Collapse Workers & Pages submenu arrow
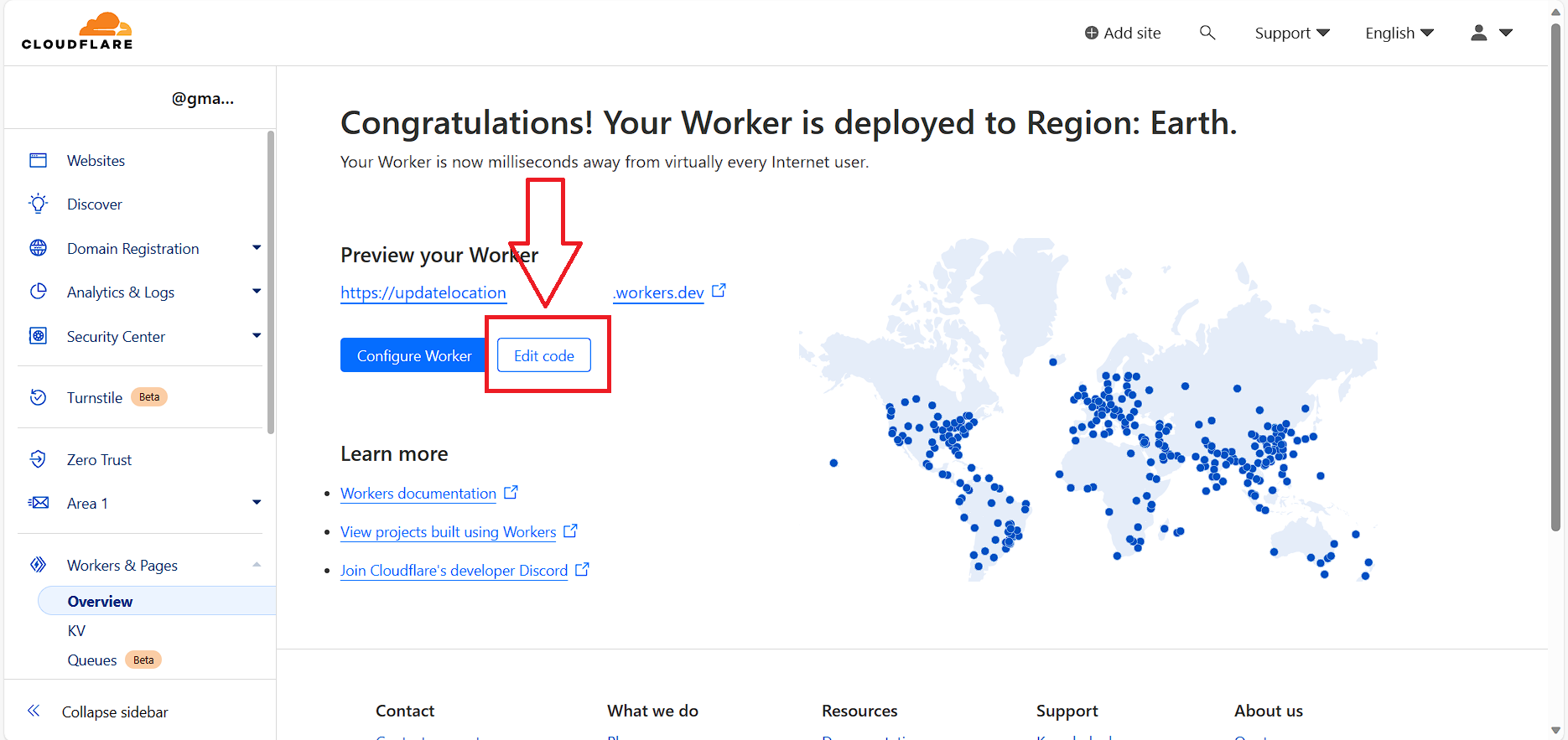This screenshot has width=1568, height=740. 257,564
